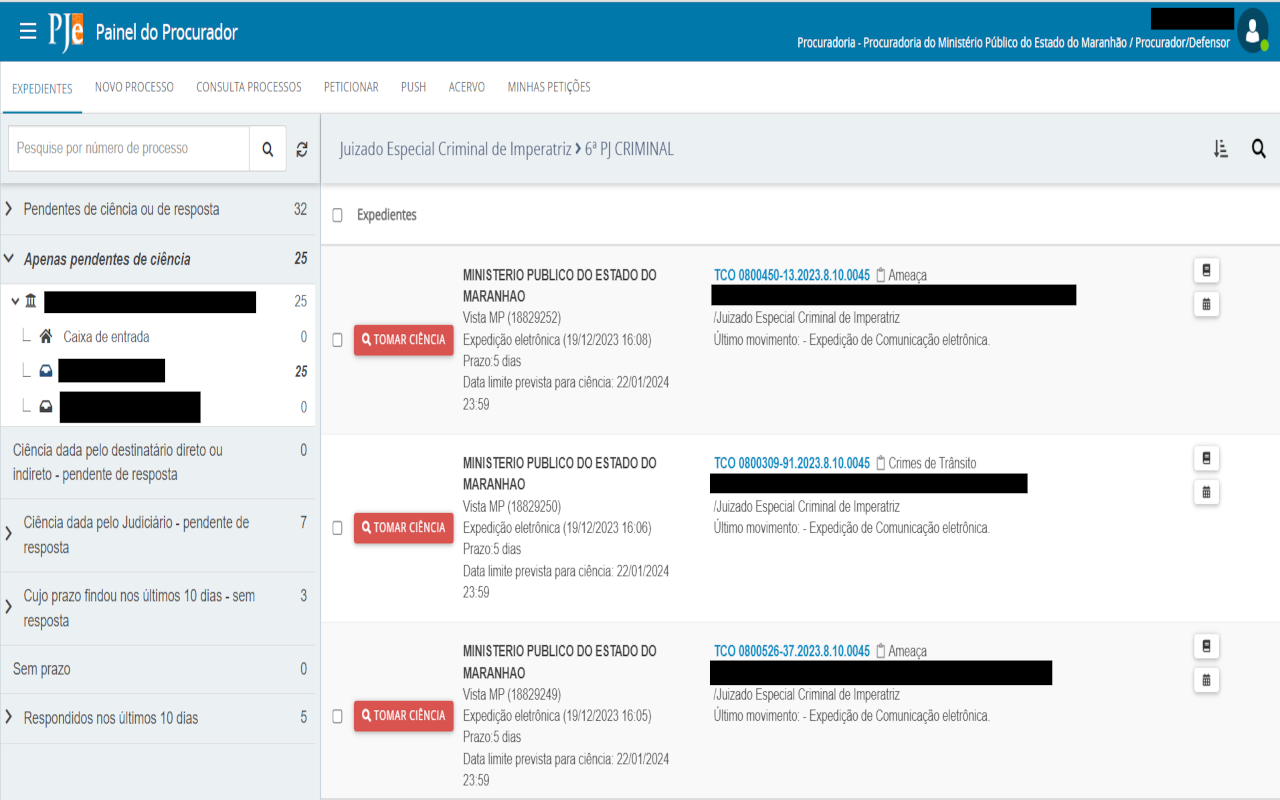
Task: Toggle the select-all Expedientes checkbox
Action: click(x=337, y=215)
